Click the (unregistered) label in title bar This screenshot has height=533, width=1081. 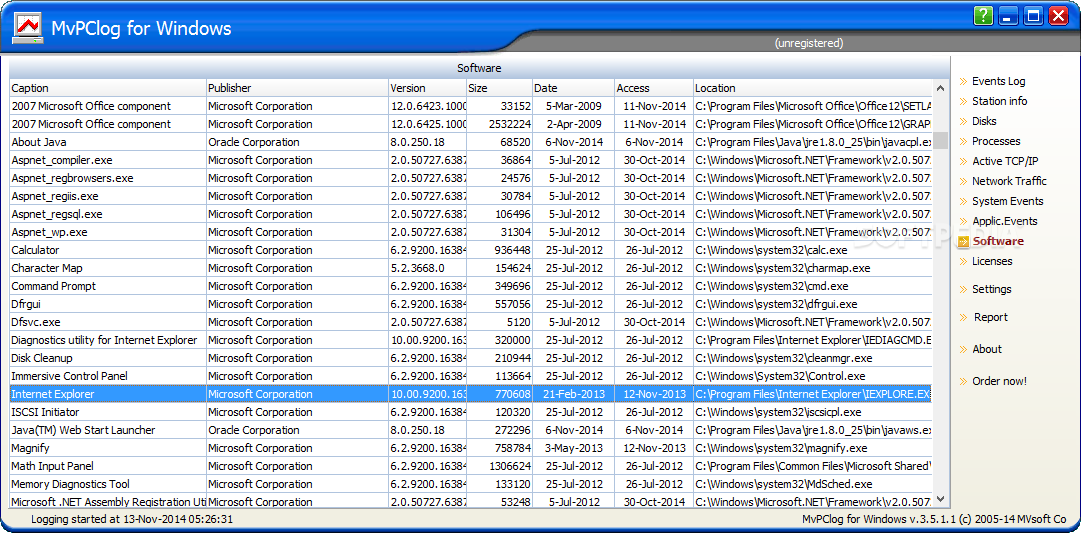(809, 43)
